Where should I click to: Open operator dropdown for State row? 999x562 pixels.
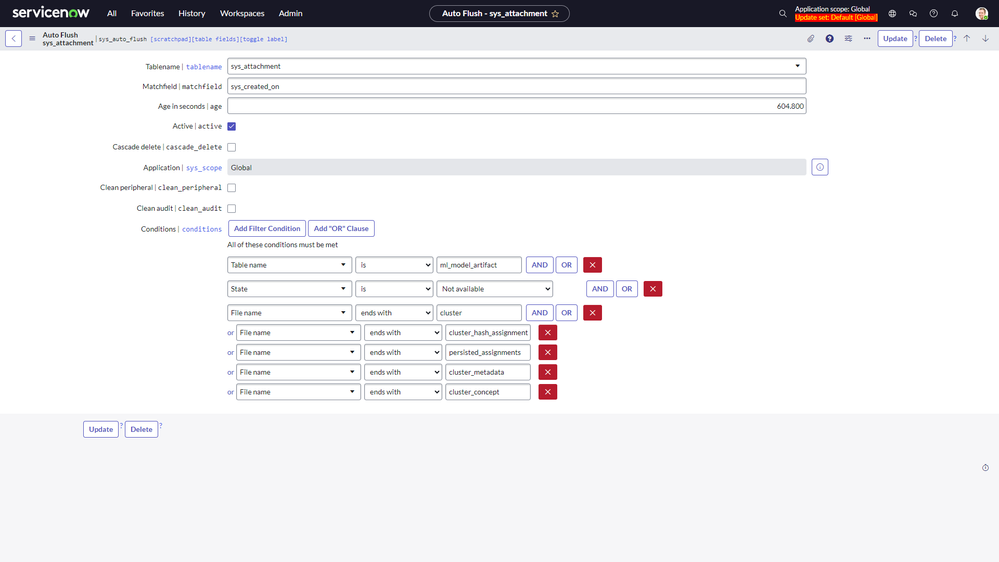pyautogui.click(x=394, y=289)
